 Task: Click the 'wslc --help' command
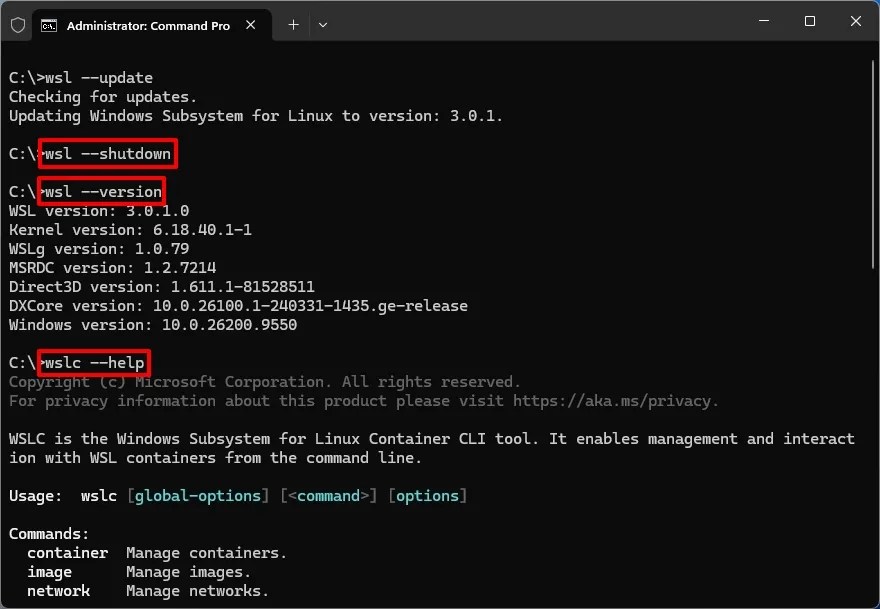pyautogui.click(x=94, y=363)
